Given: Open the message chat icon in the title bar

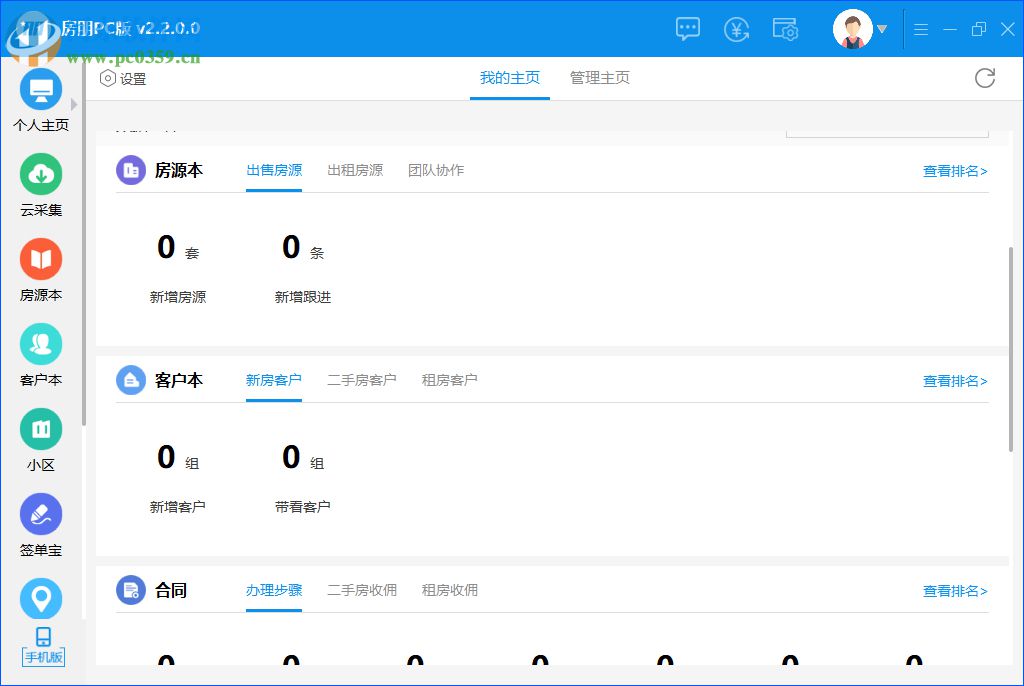Looking at the screenshot, I should click(687, 29).
